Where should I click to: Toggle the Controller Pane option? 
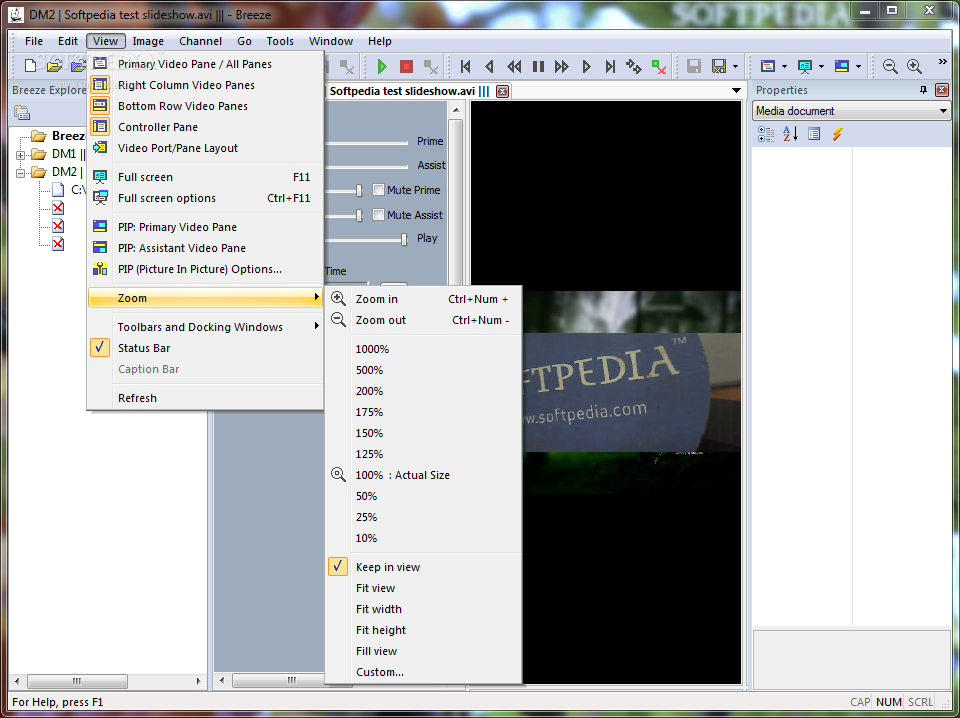click(206, 127)
